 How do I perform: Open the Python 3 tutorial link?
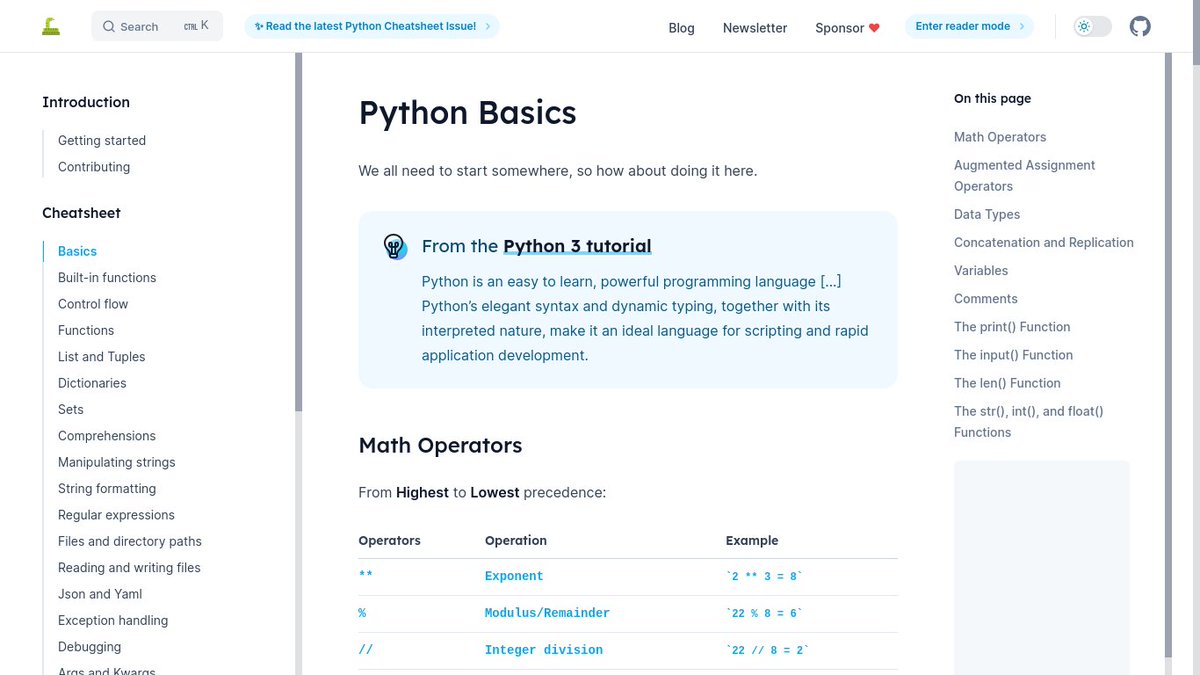click(x=577, y=246)
